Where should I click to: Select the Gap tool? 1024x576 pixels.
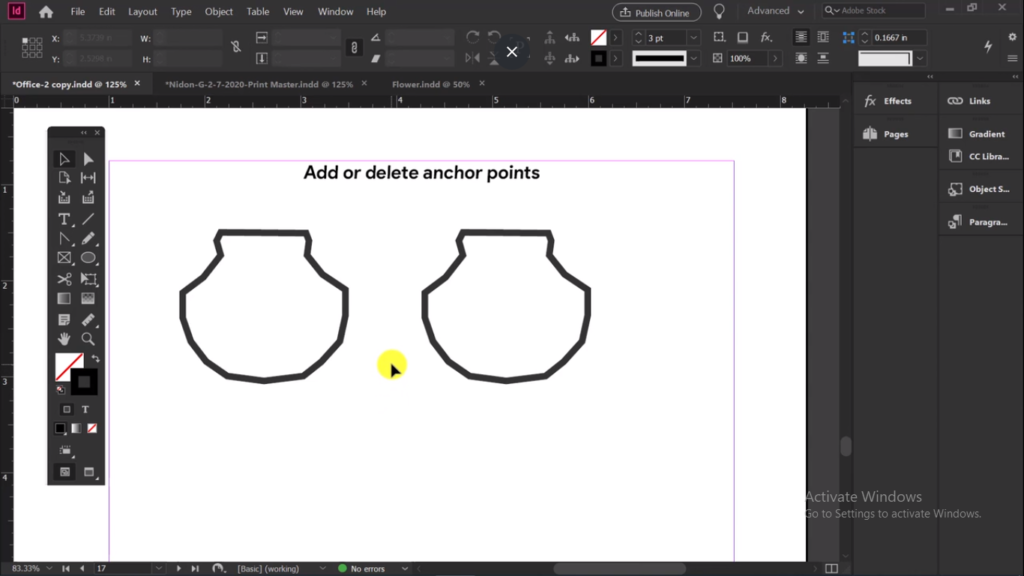pyautogui.click(x=88, y=178)
